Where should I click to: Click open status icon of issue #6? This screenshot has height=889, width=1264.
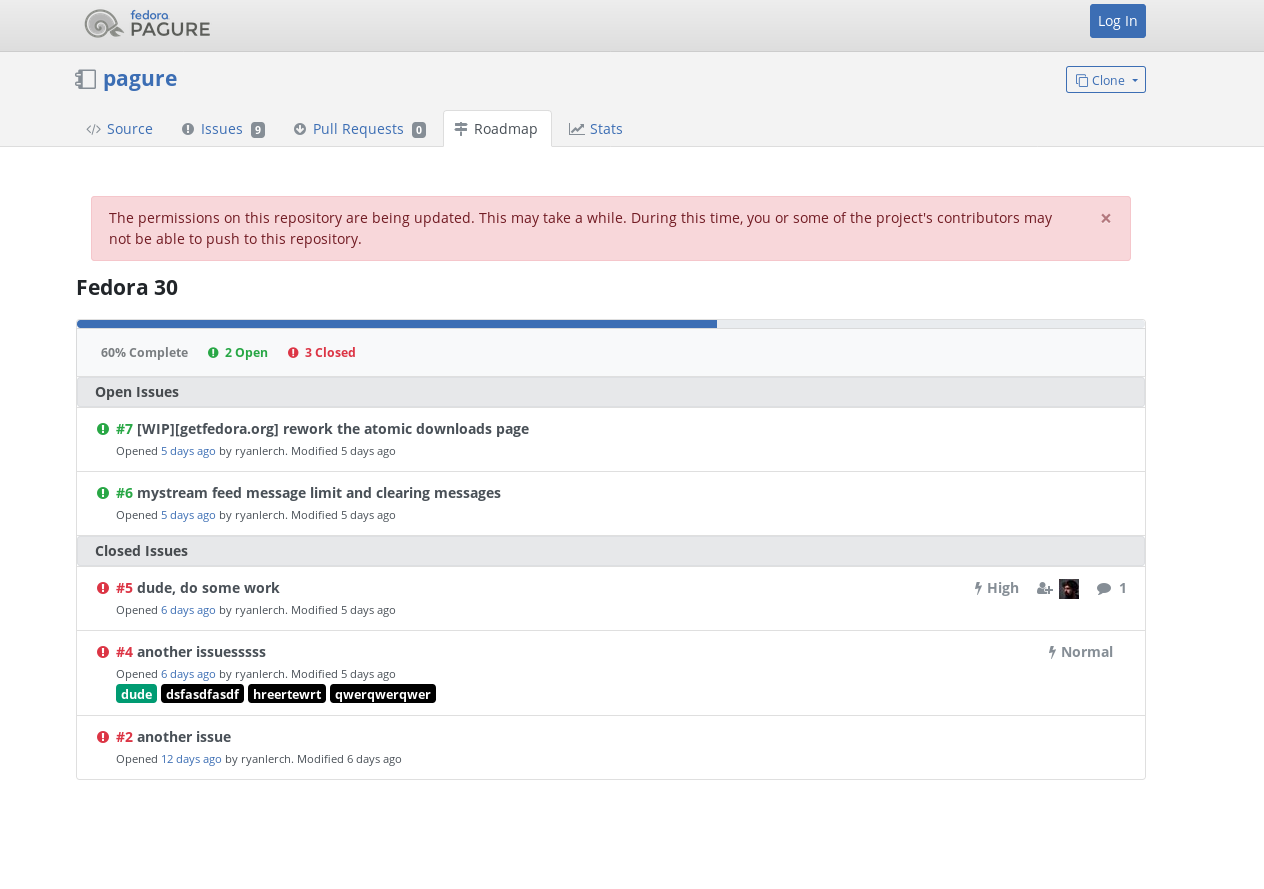click(103, 493)
